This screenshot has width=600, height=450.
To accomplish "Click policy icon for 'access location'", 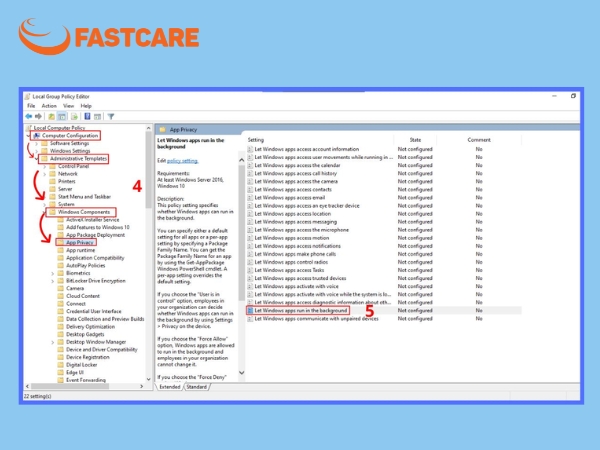I will tap(250, 214).
